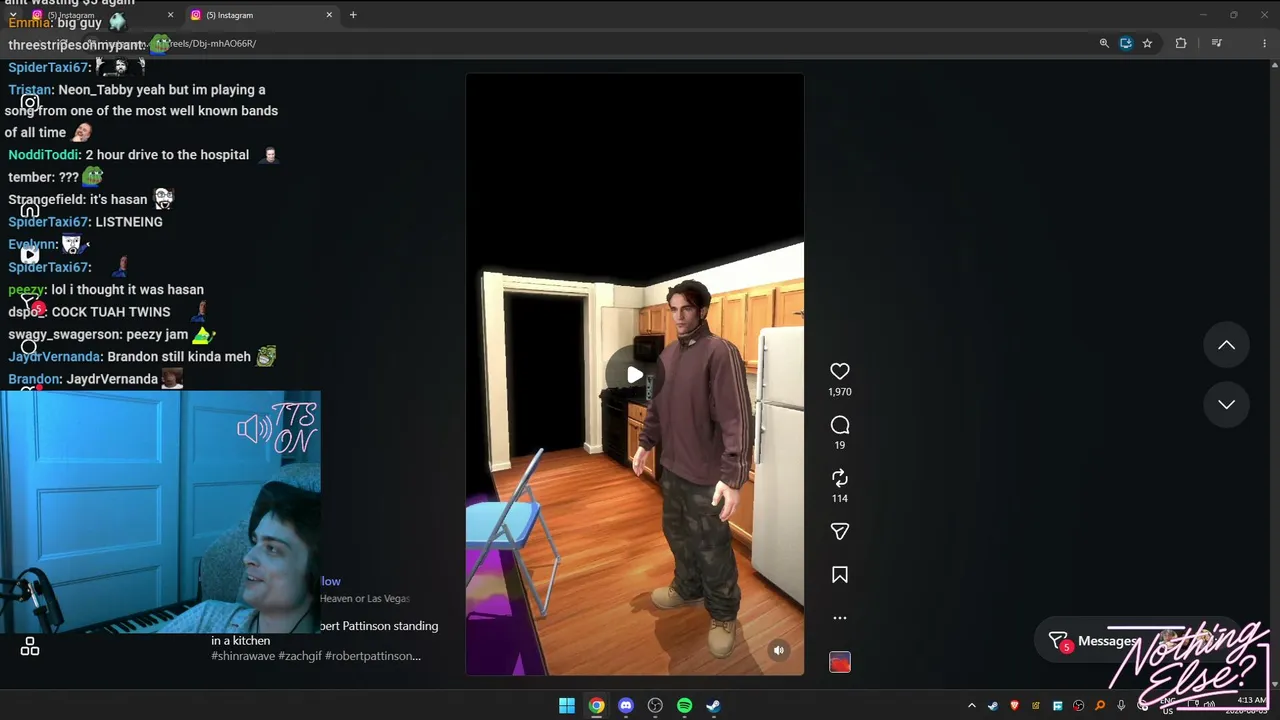Viewport: 1280px width, 720px height.
Task: Close the second Instagram browser tab
Action: click(x=329, y=15)
